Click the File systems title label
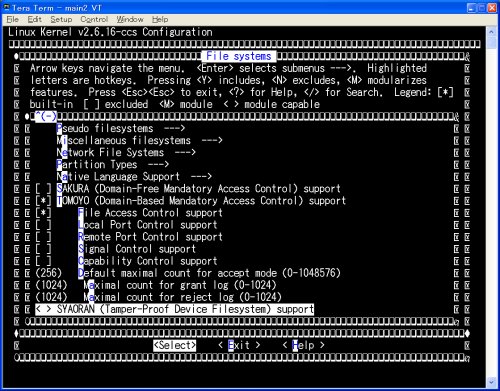This screenshot has height=391, width=500. click(x=239, y=56)
